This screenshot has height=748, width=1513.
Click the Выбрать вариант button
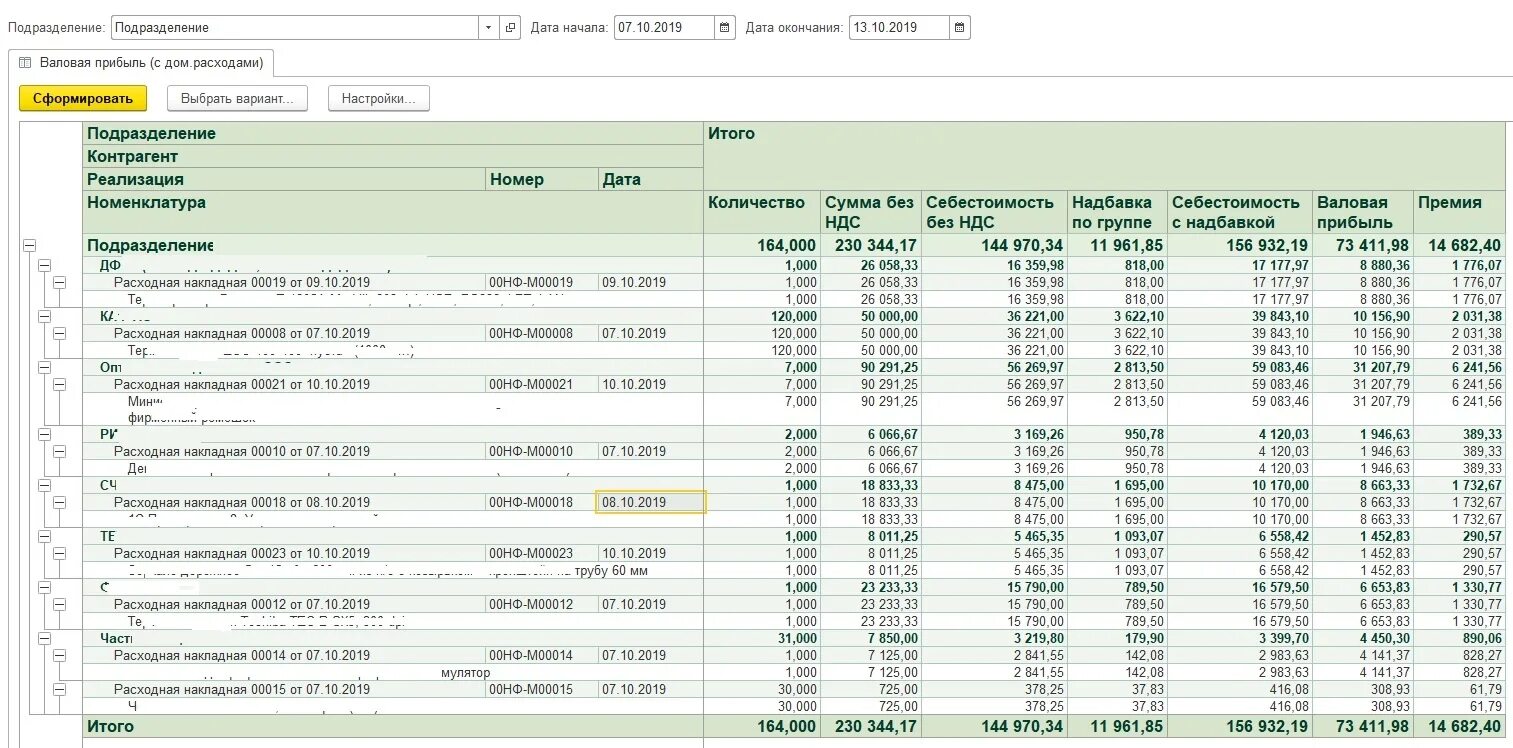[237, 98]
